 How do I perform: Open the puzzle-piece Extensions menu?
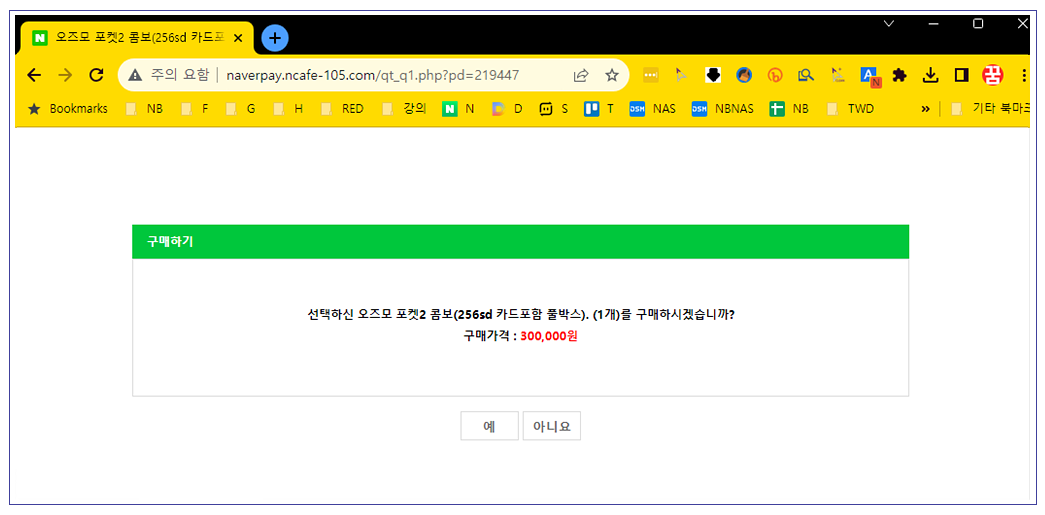pos(899,75)
